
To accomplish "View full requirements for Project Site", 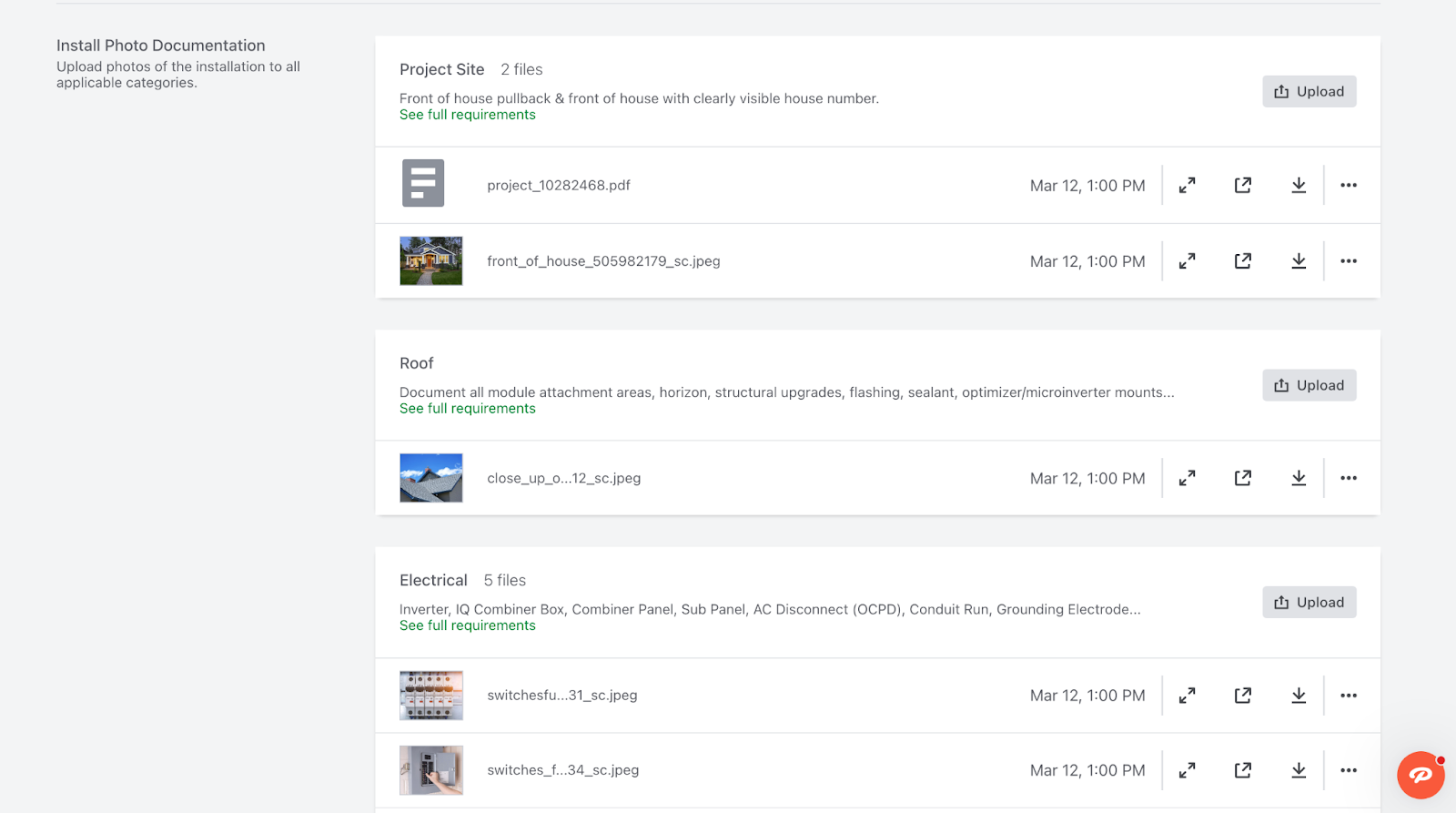I will pyautogui.click(x=467, y=115).
